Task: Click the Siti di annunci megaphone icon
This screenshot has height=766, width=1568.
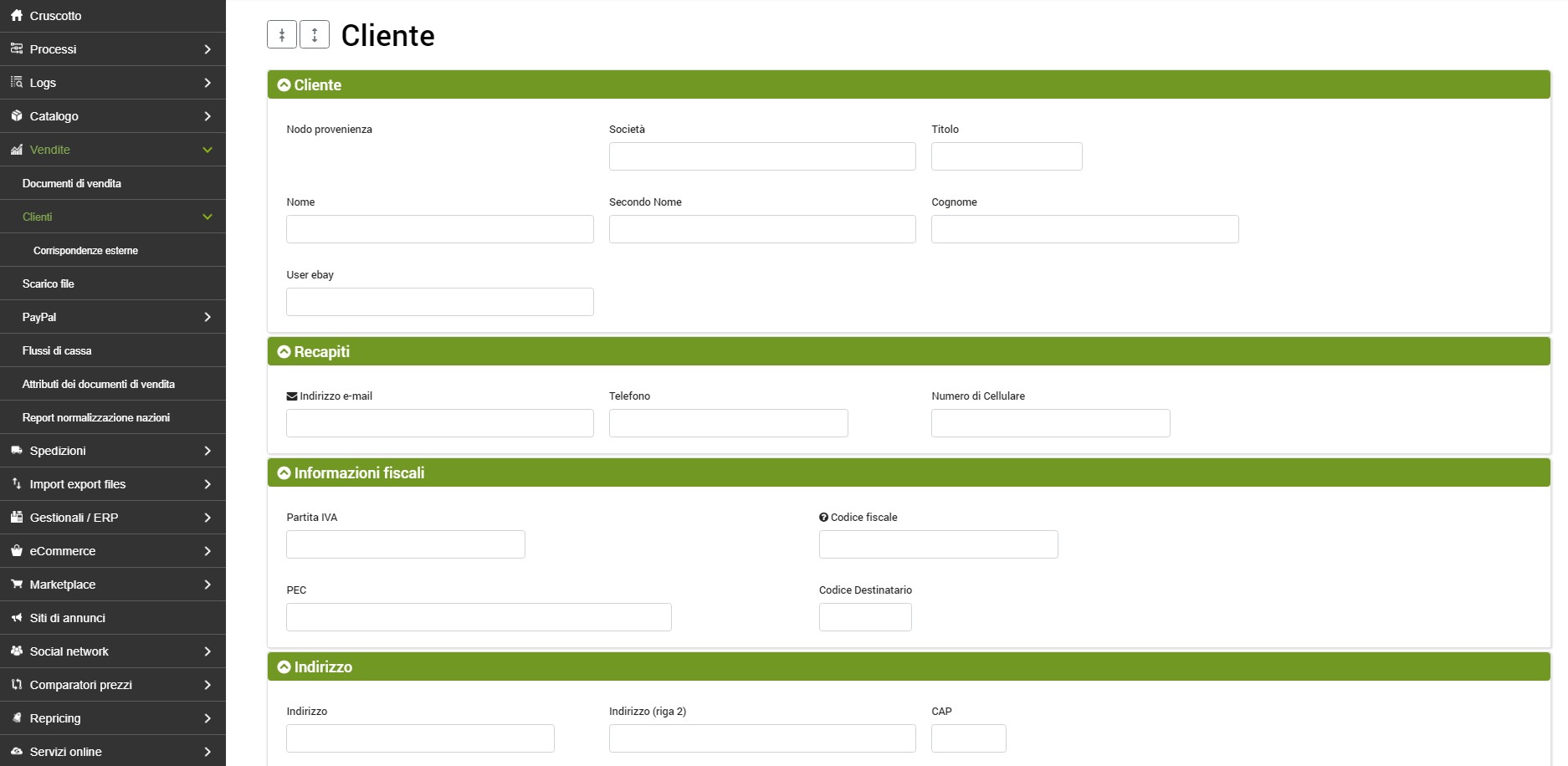Action: tap(17, 618)
